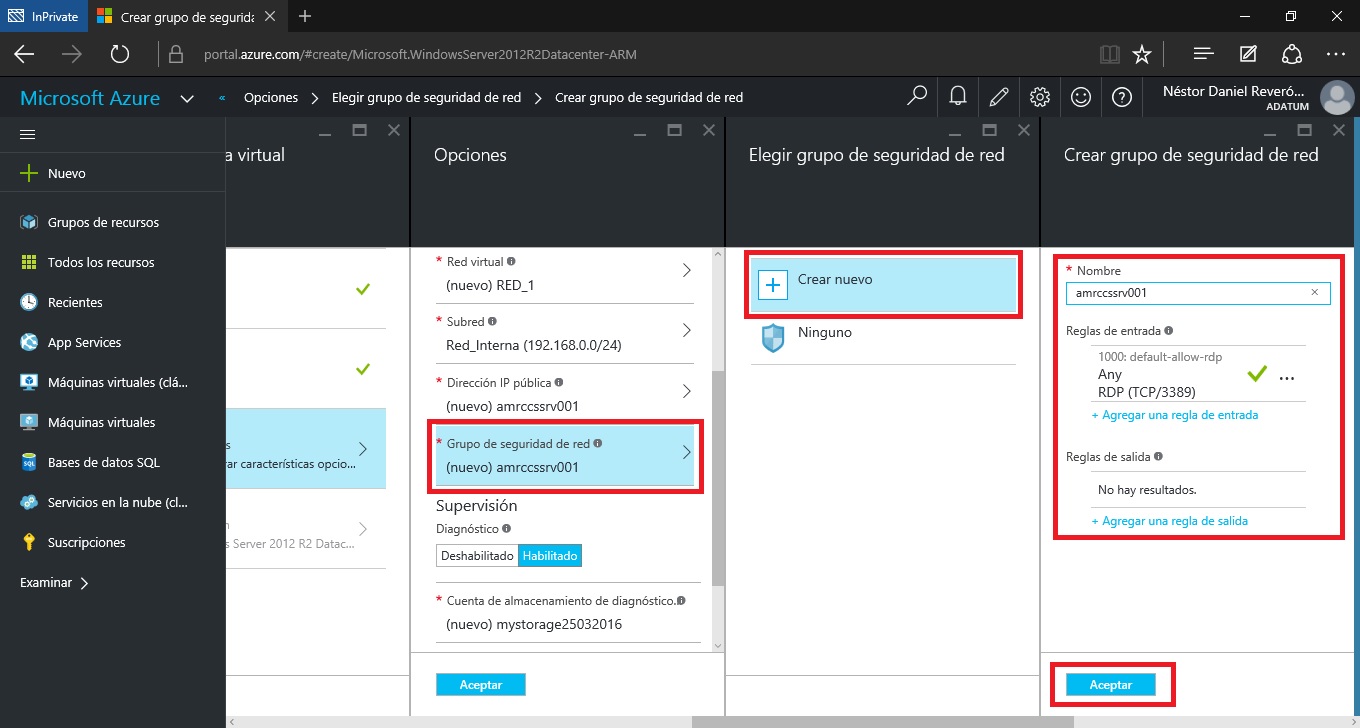Open the notifications bell icon
The height and width of the screenshot is (728, 1360).
pos(957,97)
